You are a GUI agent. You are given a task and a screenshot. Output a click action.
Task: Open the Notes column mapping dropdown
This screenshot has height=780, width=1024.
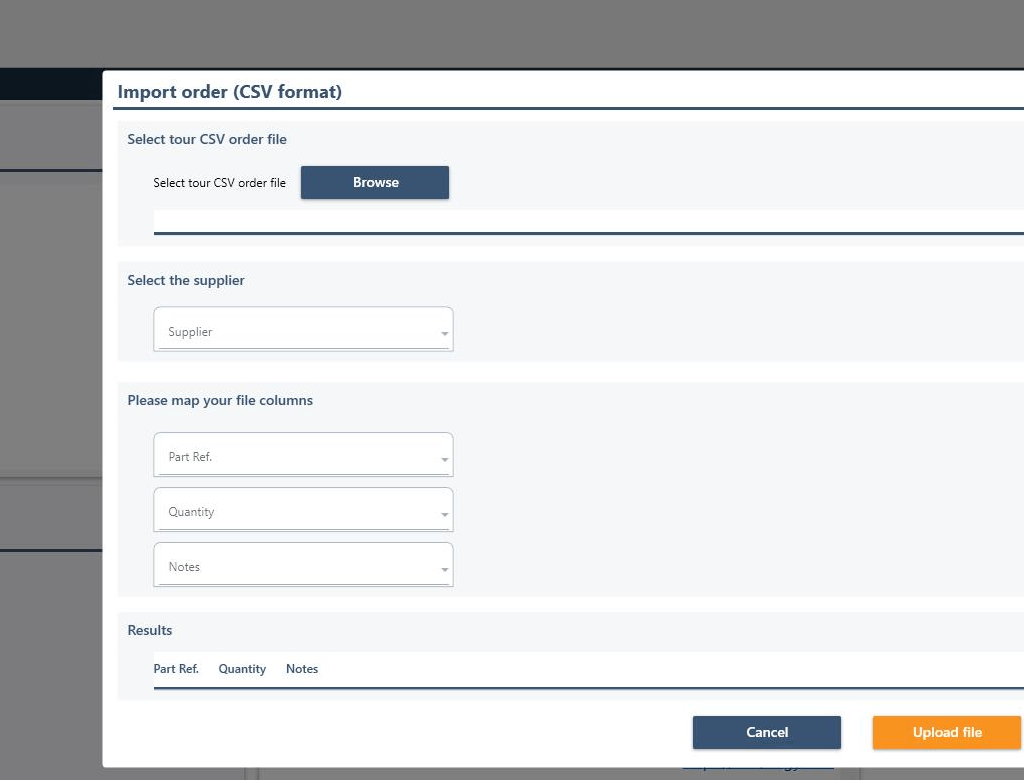tap(303, 566)
